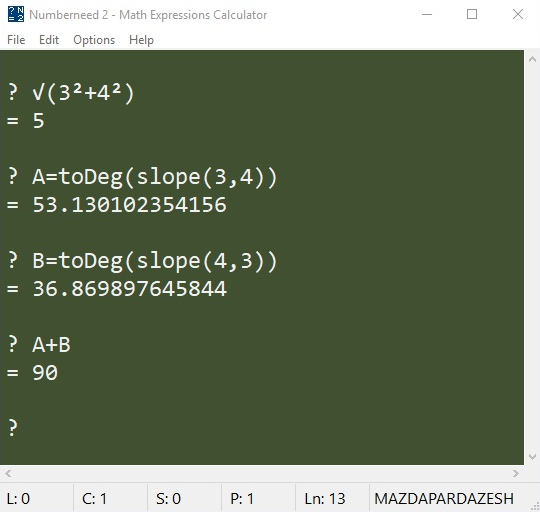540x512 pixels.
Task: Click the Numberneed app icon in title bar
Action: (16, 14)
